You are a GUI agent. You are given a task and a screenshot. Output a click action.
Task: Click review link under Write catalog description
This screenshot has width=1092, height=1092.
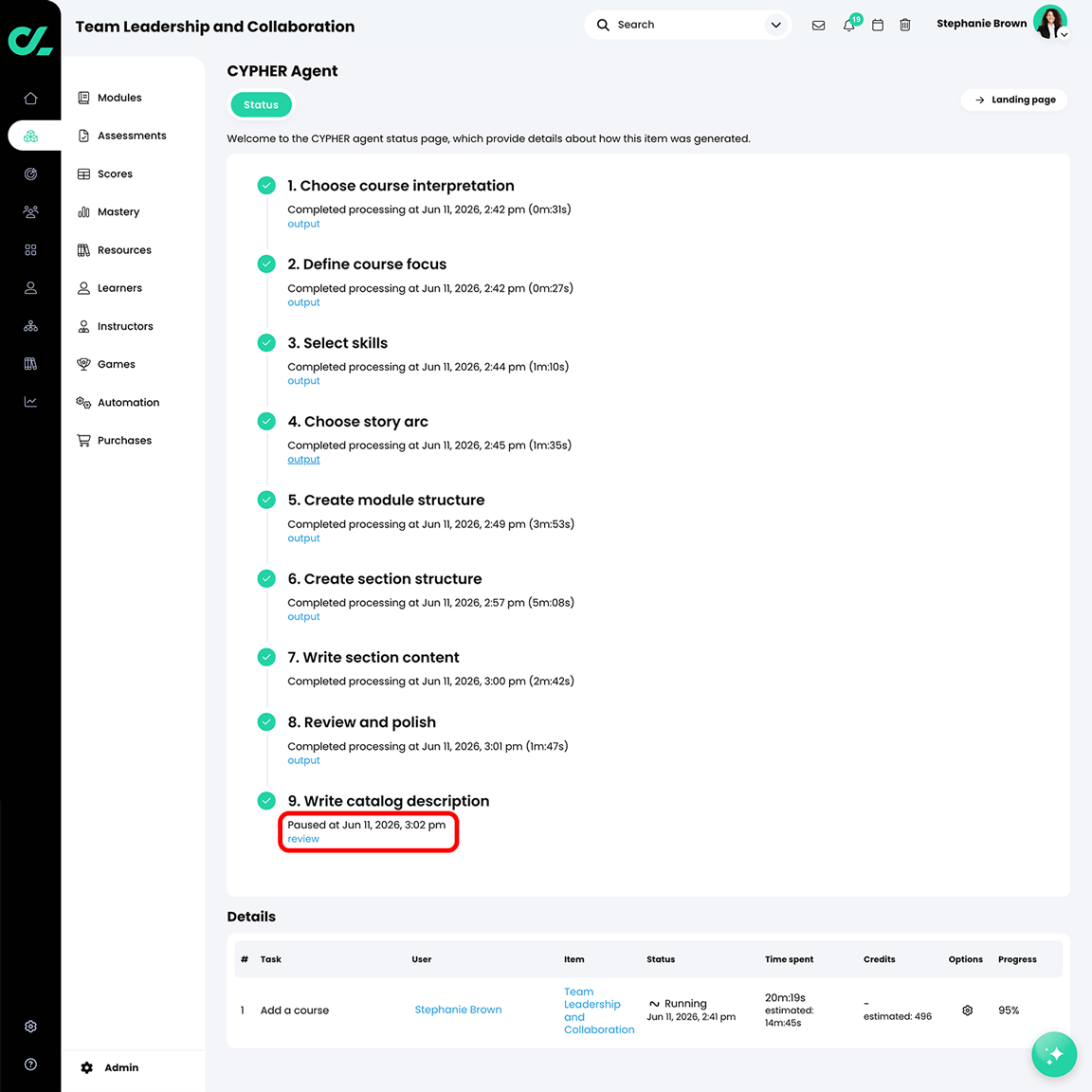pos(303,839)
